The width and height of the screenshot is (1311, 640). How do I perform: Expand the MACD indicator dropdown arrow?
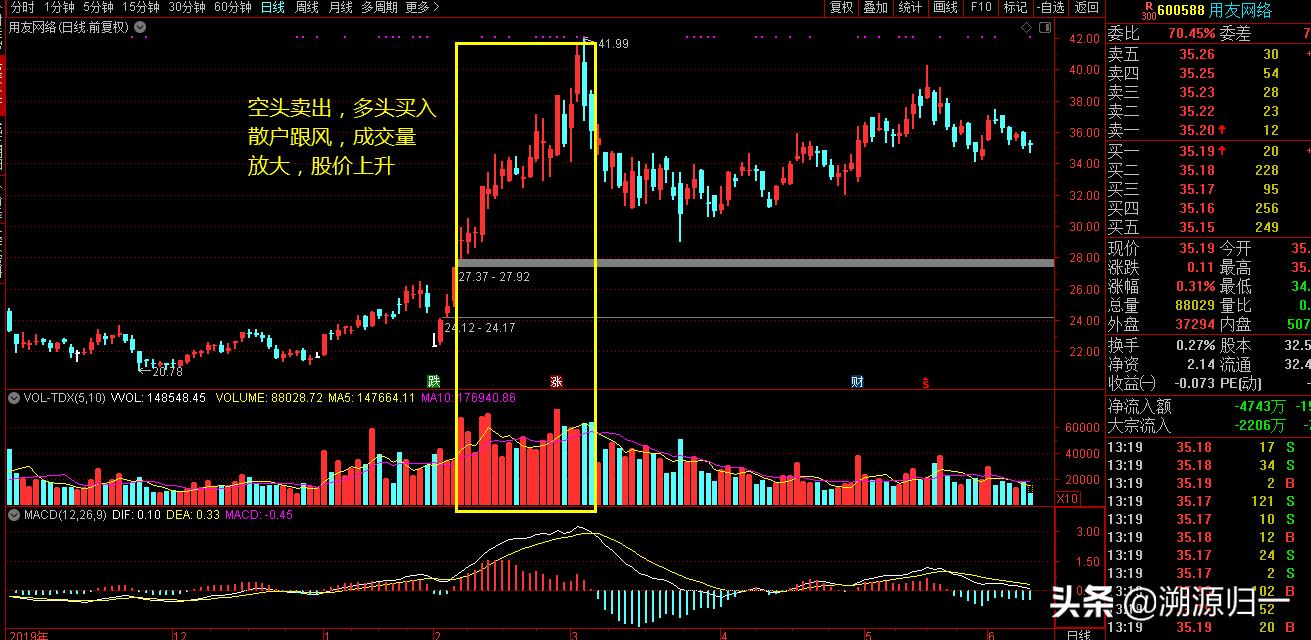pyautogui.click(x=12, y=514)
